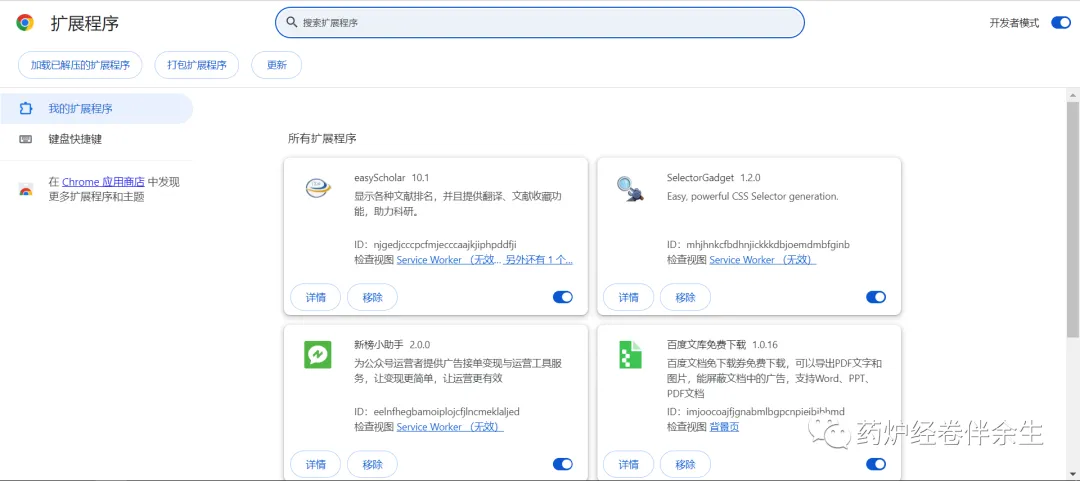Click the 所有扩展程序 heading
The height and width of the screenshot is (481, 1080).
coord(322,139)
